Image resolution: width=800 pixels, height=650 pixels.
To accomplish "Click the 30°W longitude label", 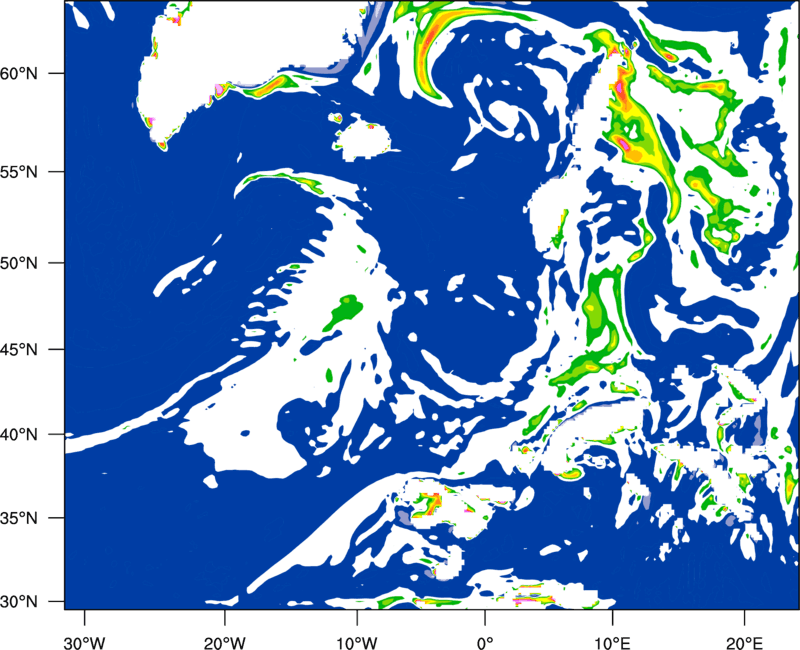I will tap(84, 643).
